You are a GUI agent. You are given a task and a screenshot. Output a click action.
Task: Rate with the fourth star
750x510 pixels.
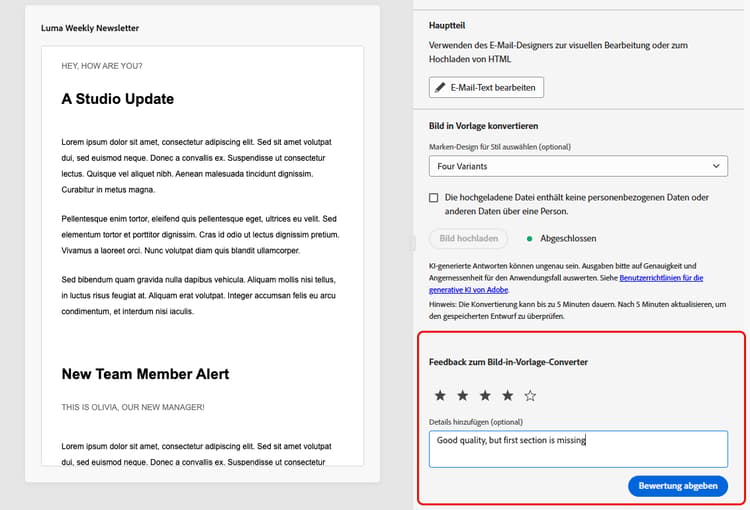click(507, 395)
